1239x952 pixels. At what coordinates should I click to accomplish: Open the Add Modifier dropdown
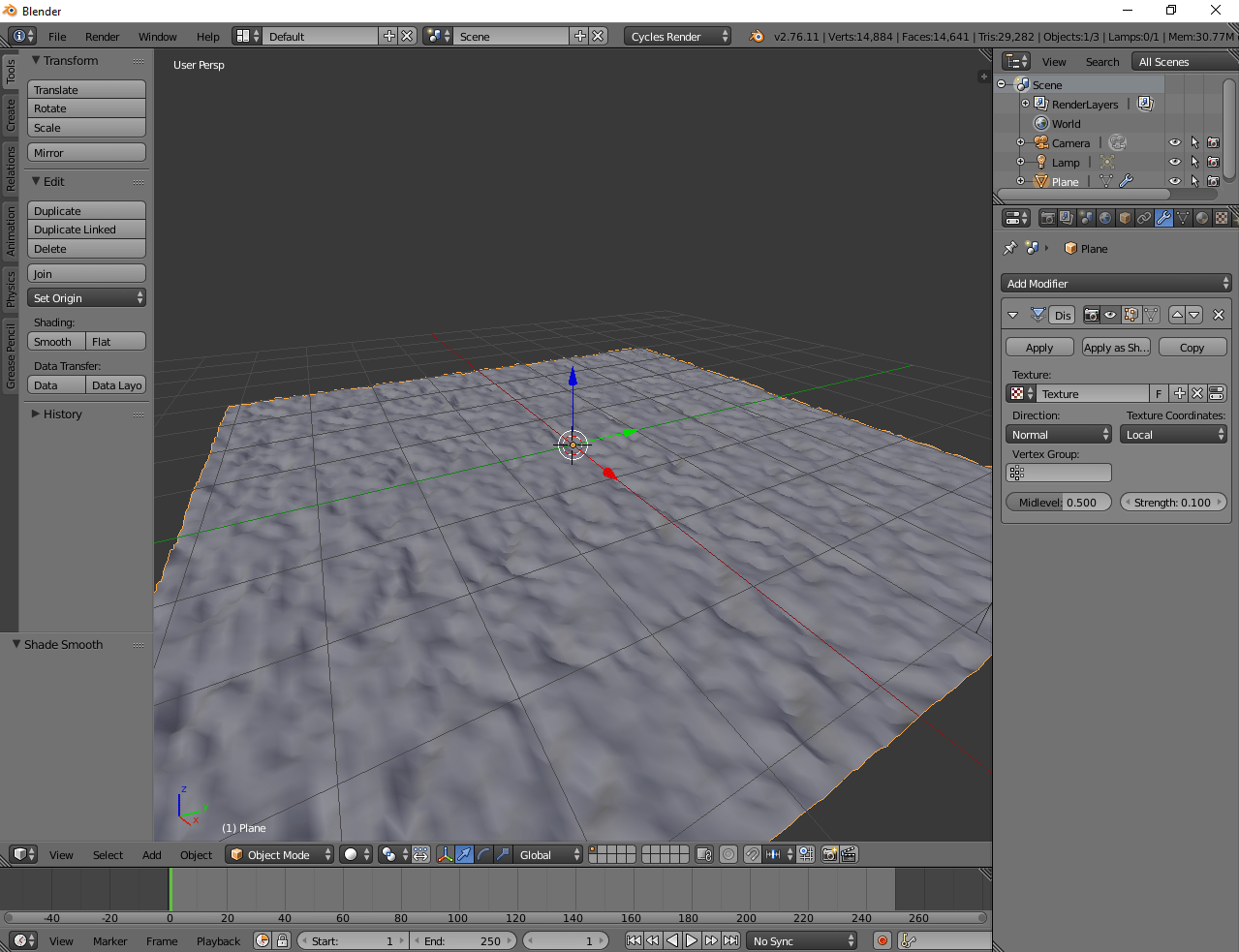point(1115,283)
